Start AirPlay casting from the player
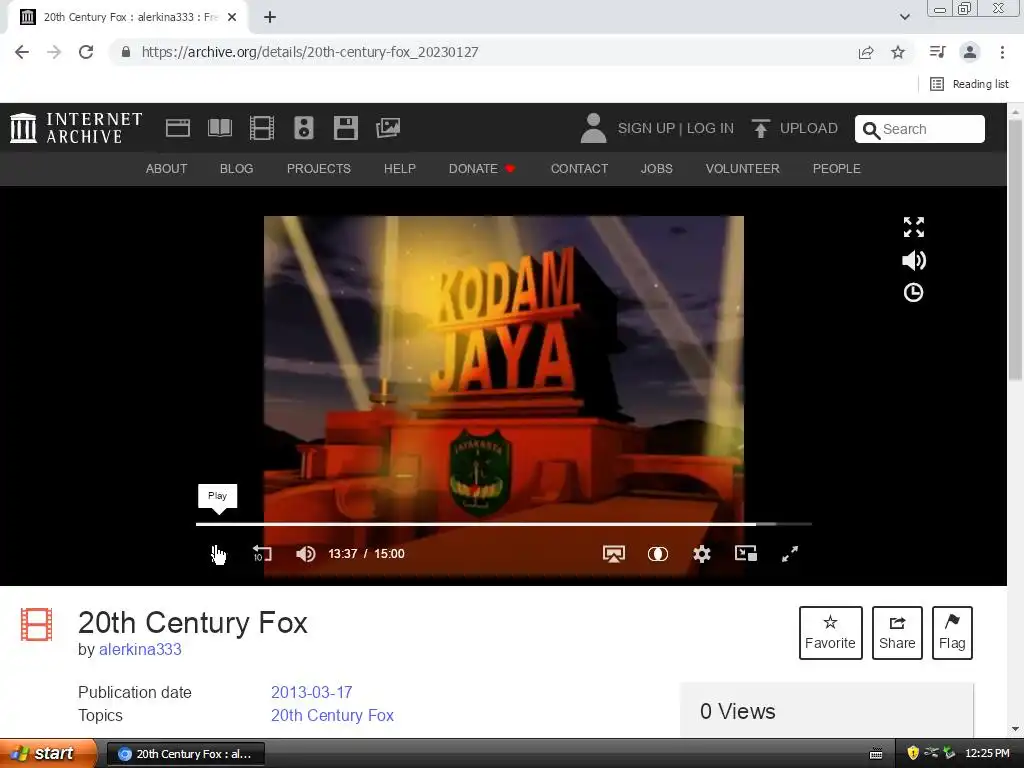 pos(614,554)
